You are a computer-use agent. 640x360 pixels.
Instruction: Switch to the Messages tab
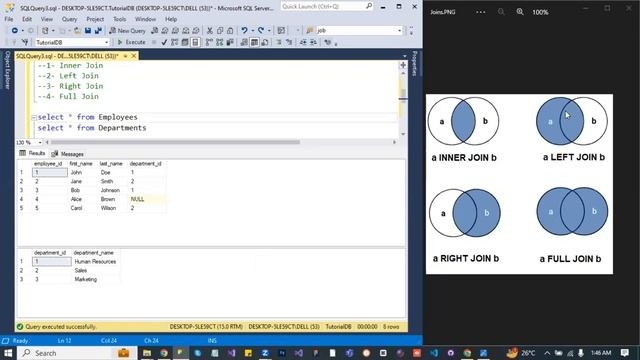(68, 154)
